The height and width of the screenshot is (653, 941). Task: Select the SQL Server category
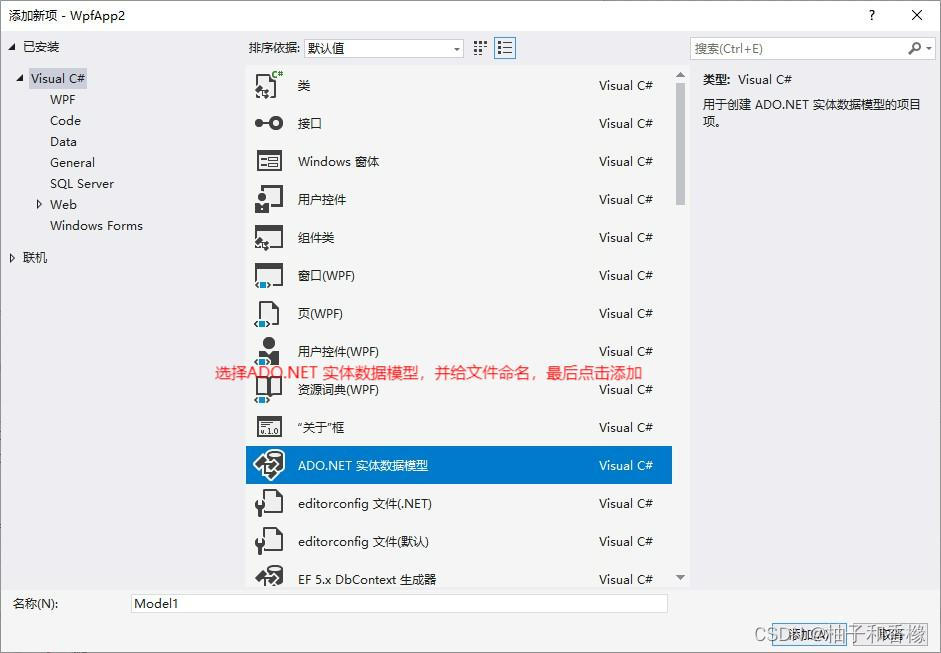pyautogui.click(x=82, y=184)
